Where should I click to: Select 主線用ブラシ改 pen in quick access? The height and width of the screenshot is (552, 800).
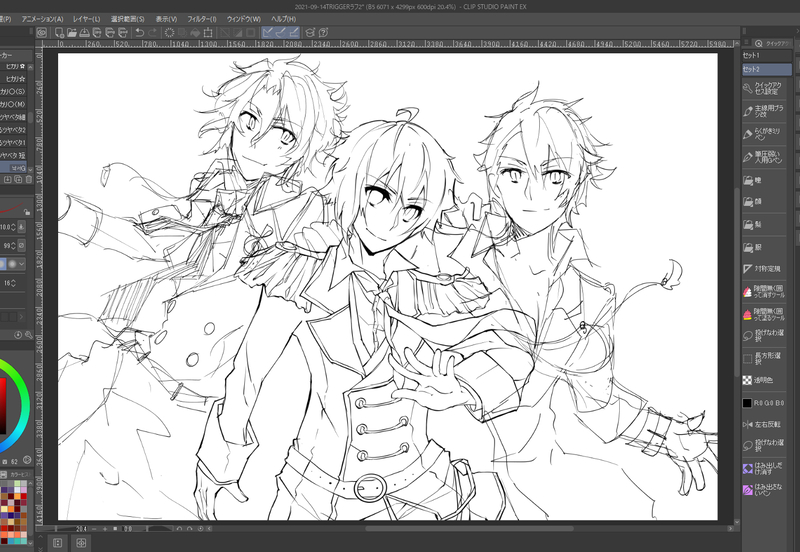pos(764,111)
